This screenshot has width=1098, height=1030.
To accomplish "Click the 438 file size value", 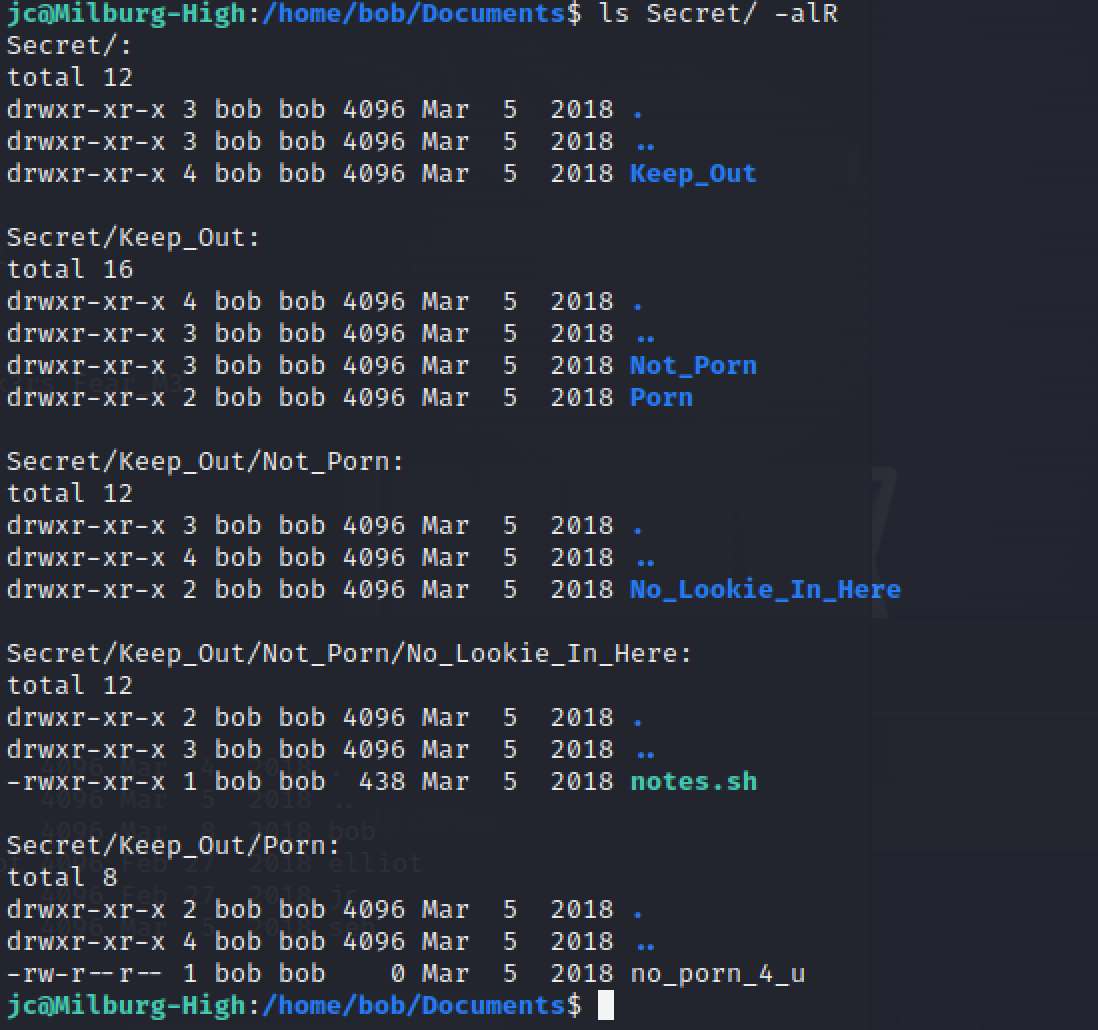I will (382, 781).
